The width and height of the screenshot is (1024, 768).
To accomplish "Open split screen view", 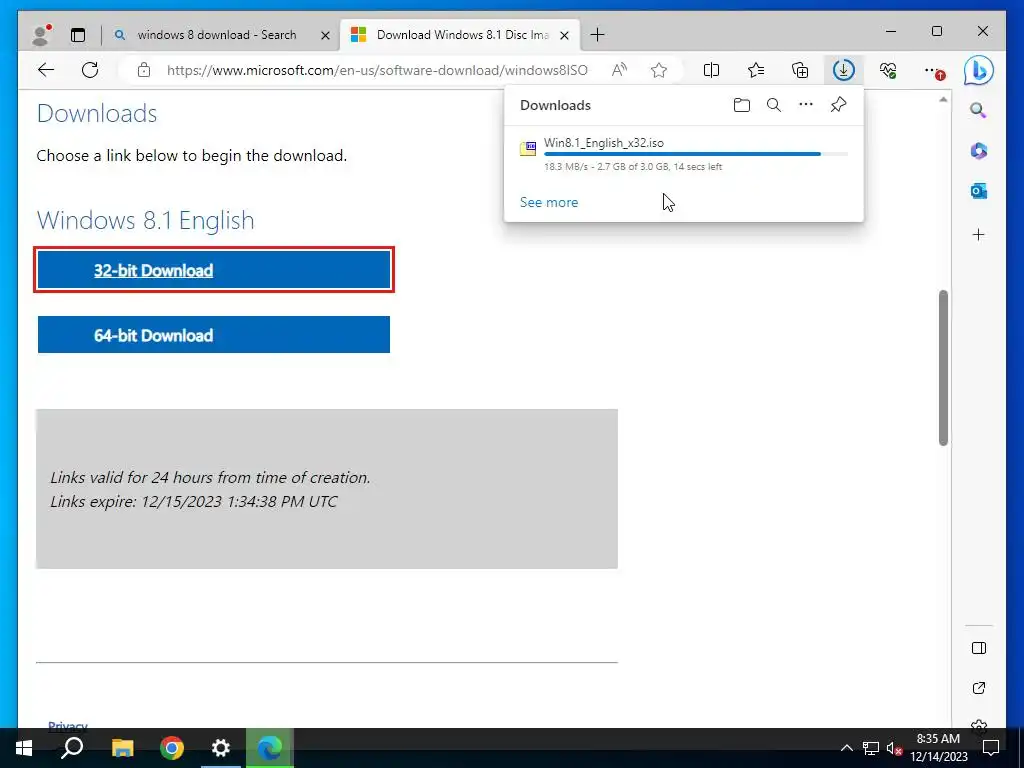I will [x=711, y=70].
